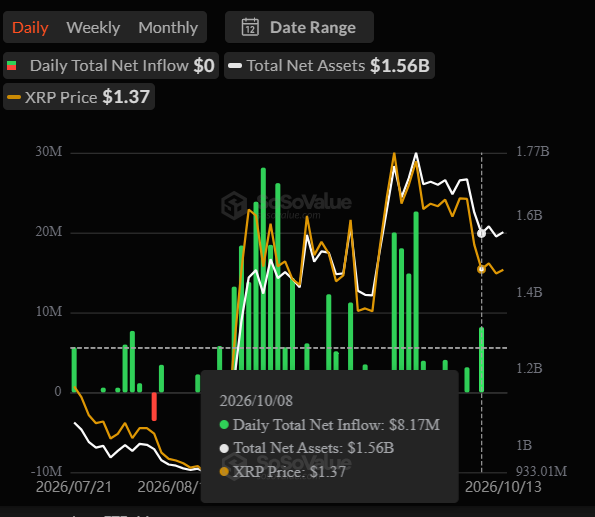The height and width of the screenshot is (517, 595).
Task: Click the 10M left axis label
Action: click(x=49, y=311)
